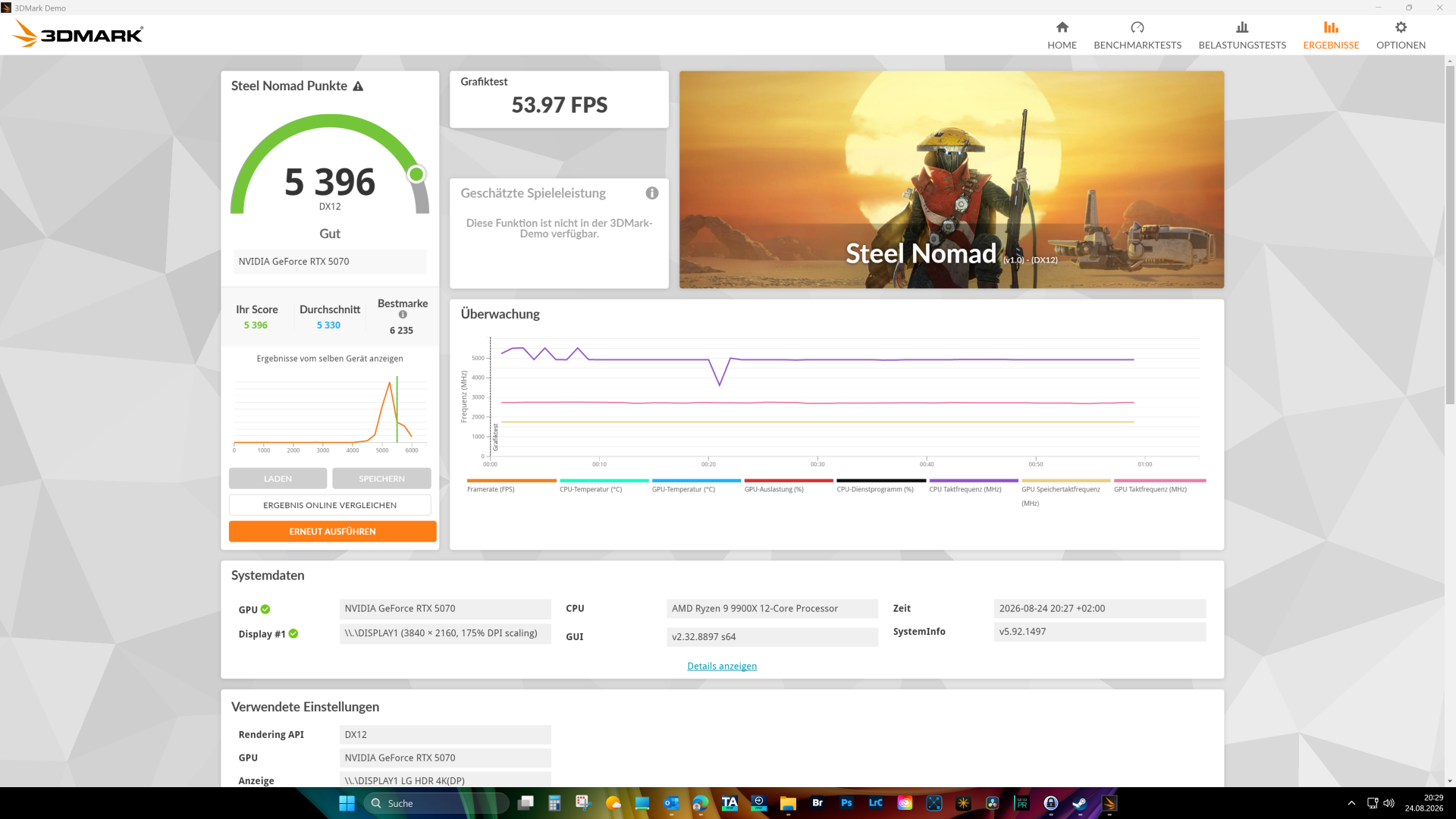This screenshot has height=819, width=1456.
Task: Open the Details anzeigen link
Action: click(x=722, y=667)
